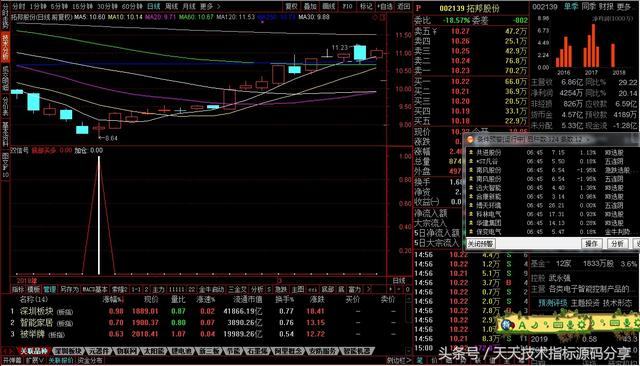Screen dimensions: 640x366
Task: Select 迈大智能 alert row
Action: [x=553, y=188]
